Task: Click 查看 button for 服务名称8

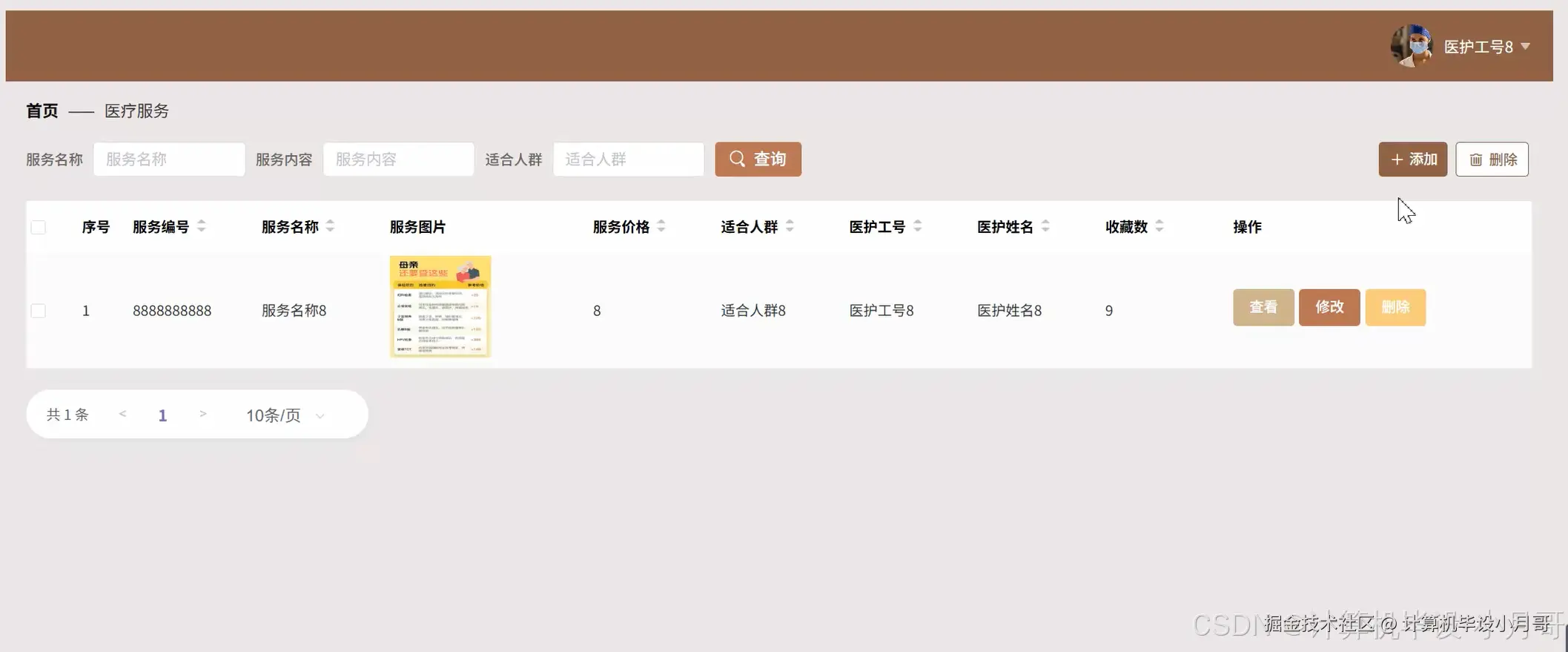Action: coord(1263,307)
